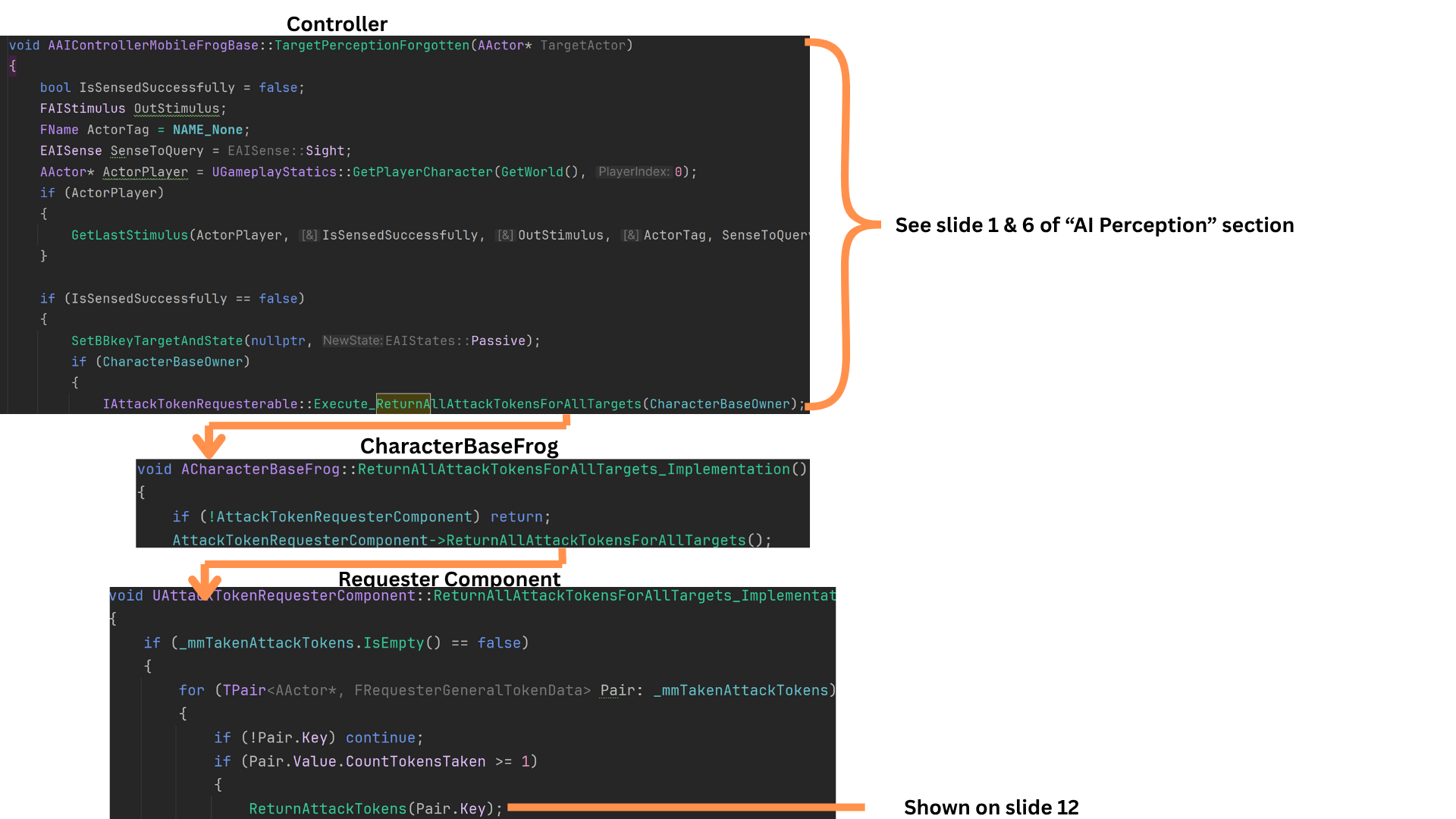Click the 'See slide 1 & 6' note
Viewport: 1456px width, 819px height.
[x=1094, y=225]
